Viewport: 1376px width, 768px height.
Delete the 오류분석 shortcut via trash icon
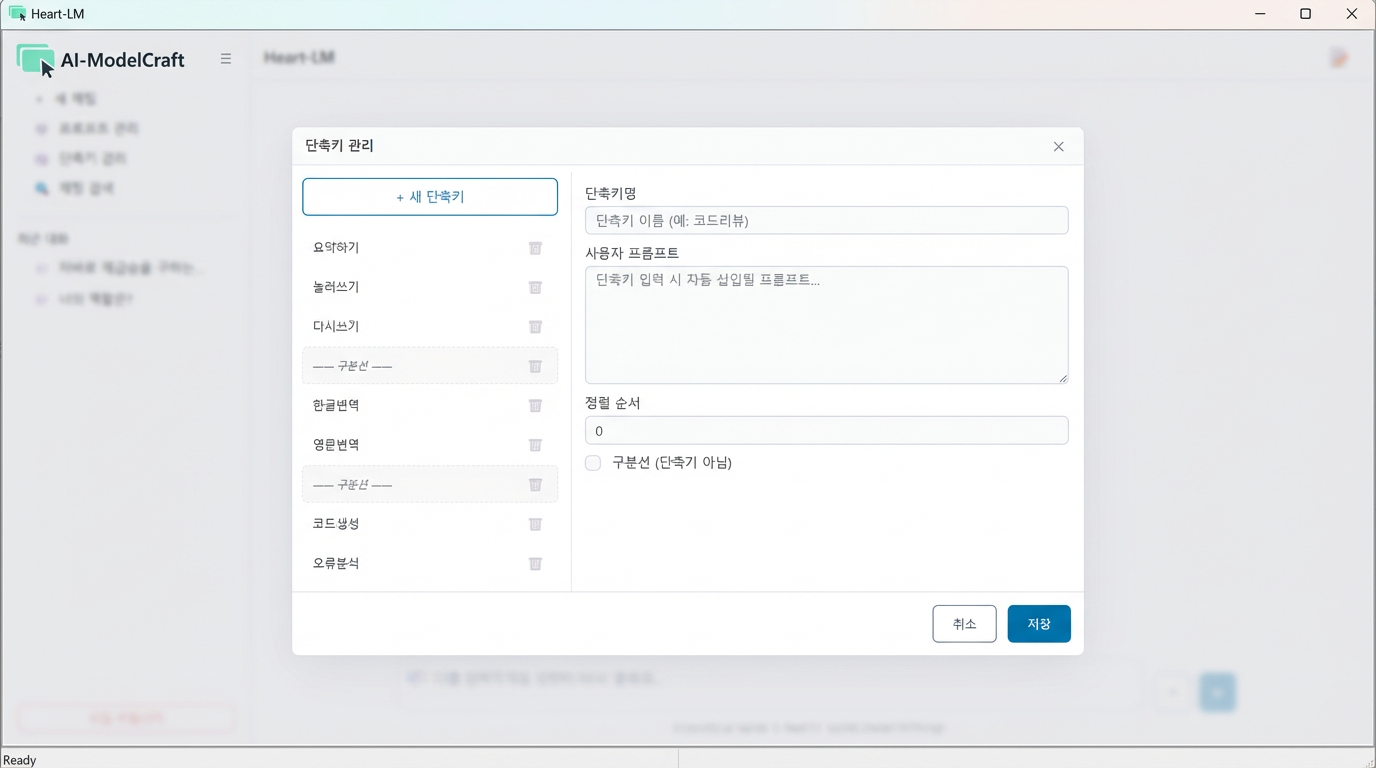pos(535,563)
